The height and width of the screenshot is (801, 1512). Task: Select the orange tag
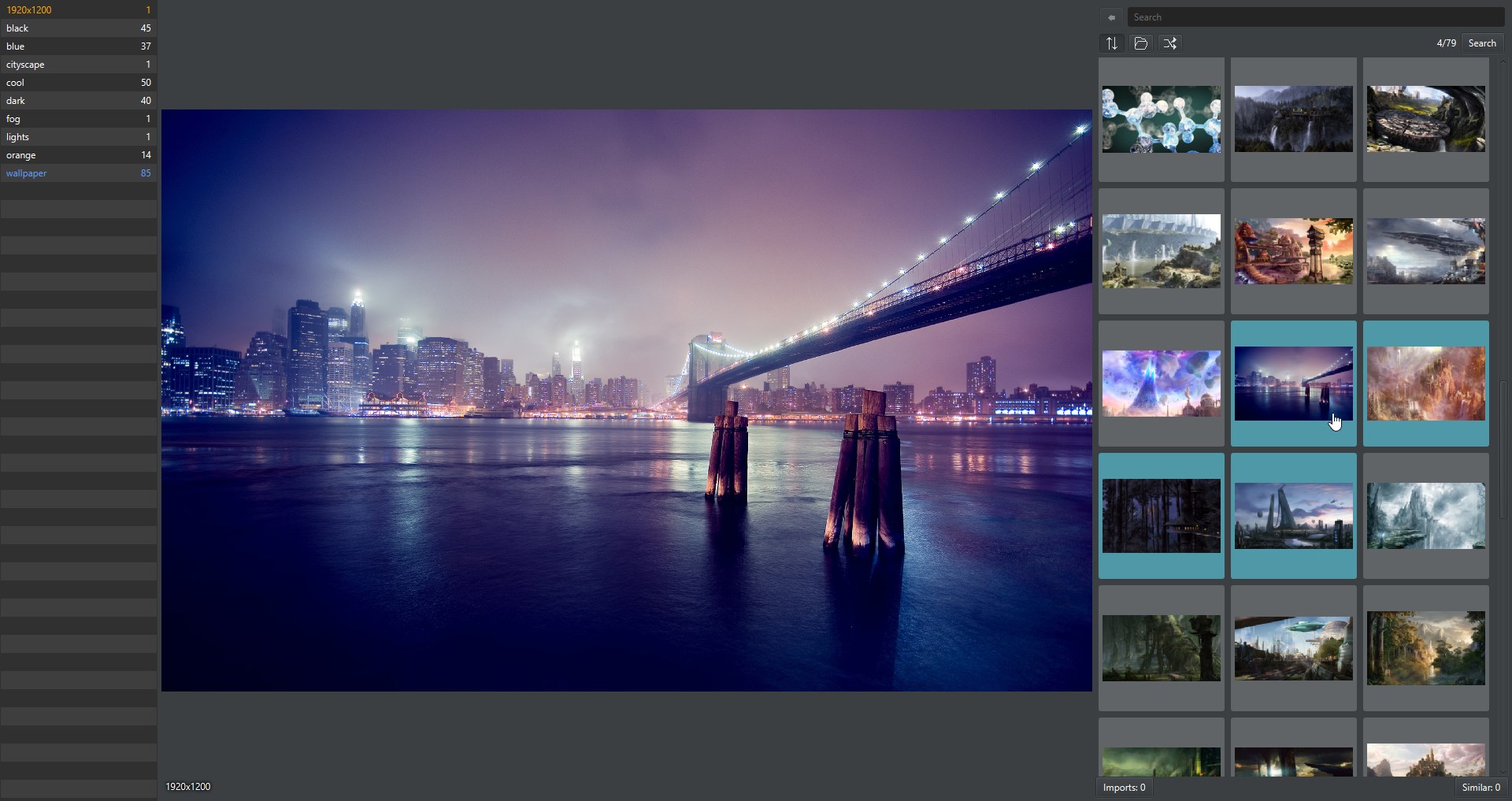[79, 154]
